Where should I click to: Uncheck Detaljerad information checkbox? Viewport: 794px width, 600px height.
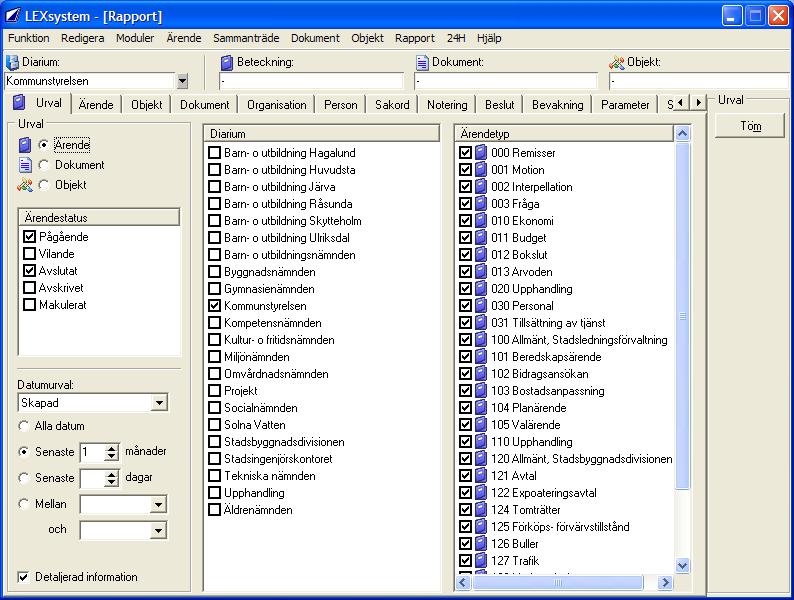(x=23, y=577)
